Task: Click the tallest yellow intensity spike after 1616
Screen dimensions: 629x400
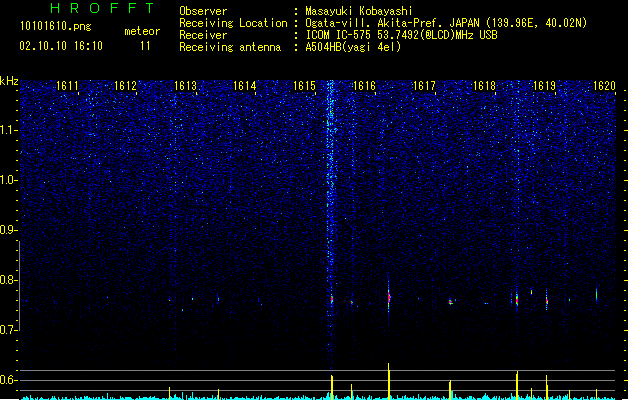Action: [x=389, y=381]
